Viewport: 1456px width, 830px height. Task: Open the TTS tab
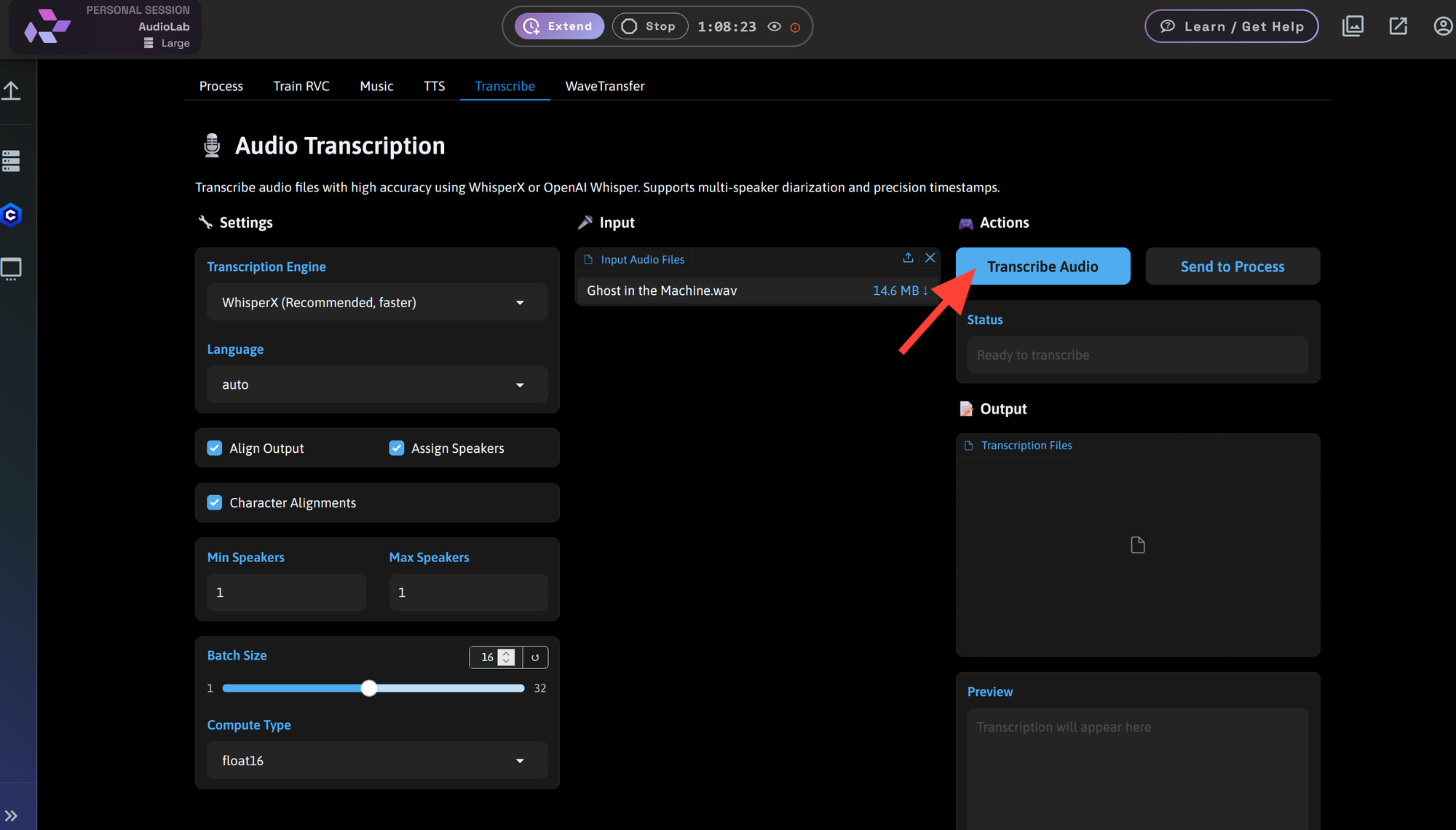point(434,86)
